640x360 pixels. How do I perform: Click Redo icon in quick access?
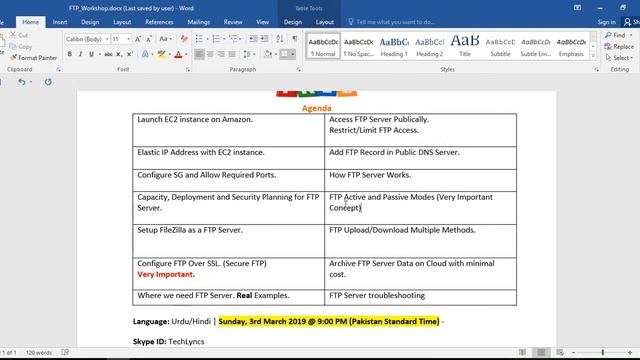click(48, 82)
